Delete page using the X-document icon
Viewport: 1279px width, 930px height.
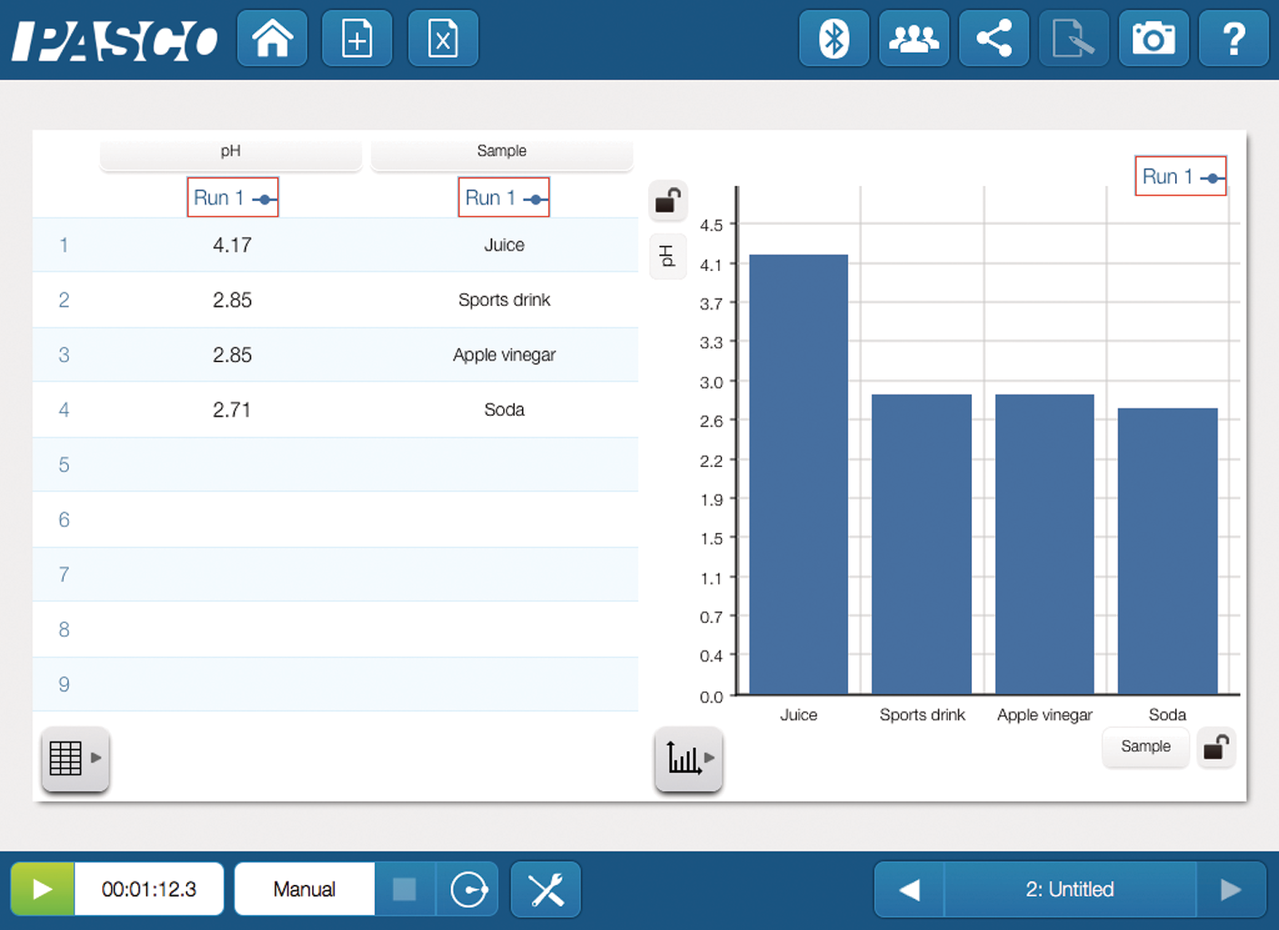(x=443, y=39)
